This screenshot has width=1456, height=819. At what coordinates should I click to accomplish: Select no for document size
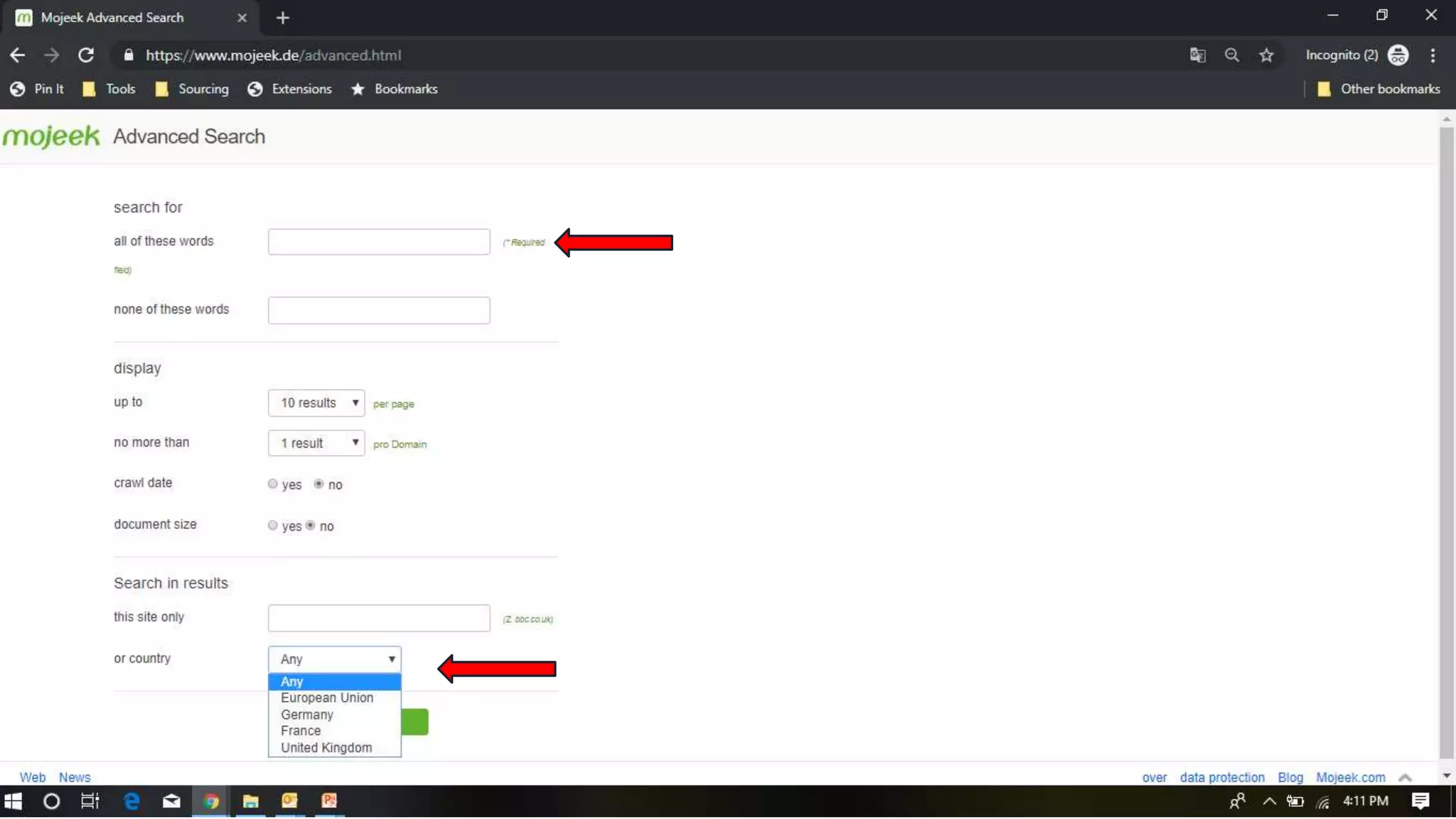(311, 526)
